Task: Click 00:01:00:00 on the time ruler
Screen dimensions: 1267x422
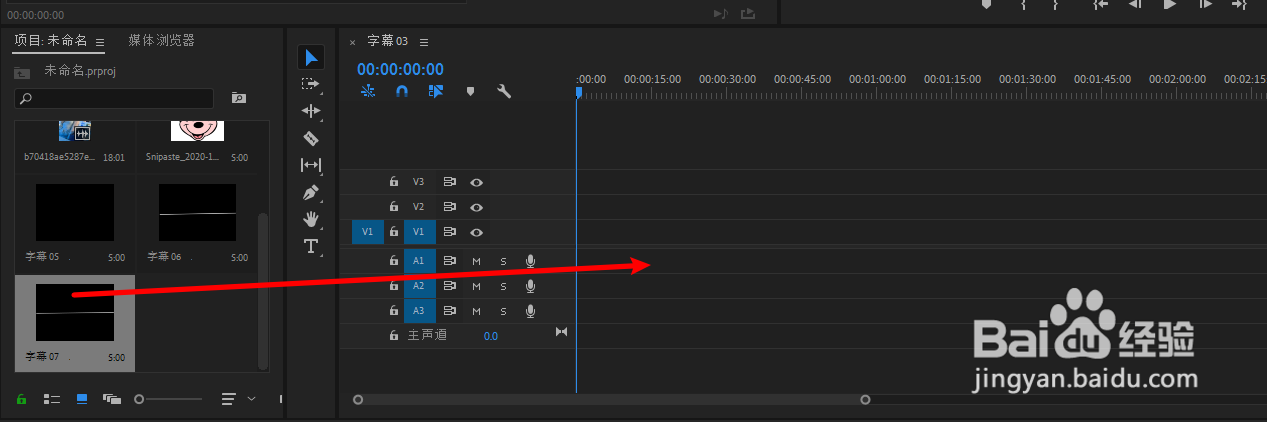Action: pyautogui.click(x=877, y=79)
